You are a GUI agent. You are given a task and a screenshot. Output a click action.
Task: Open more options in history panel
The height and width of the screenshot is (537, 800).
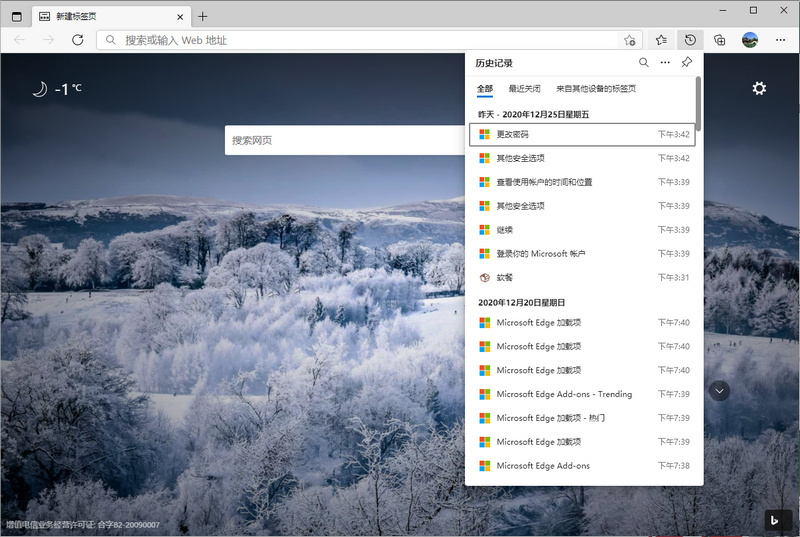(665, 63)
